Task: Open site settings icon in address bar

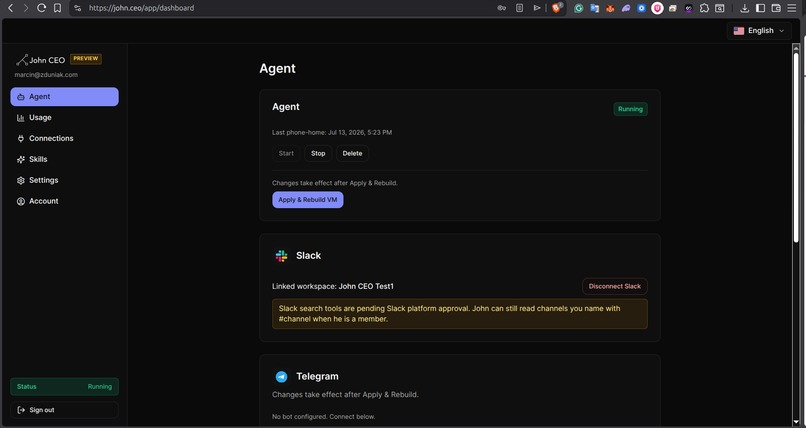Action: click(78, 8)
